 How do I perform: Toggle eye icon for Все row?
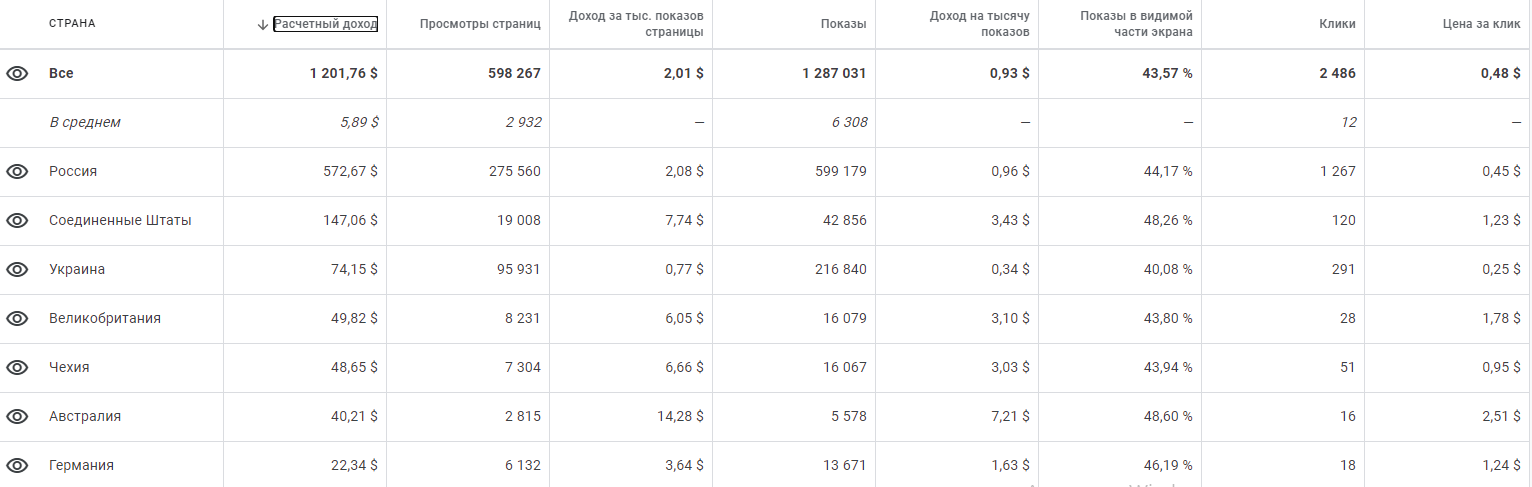click(17, 73)
